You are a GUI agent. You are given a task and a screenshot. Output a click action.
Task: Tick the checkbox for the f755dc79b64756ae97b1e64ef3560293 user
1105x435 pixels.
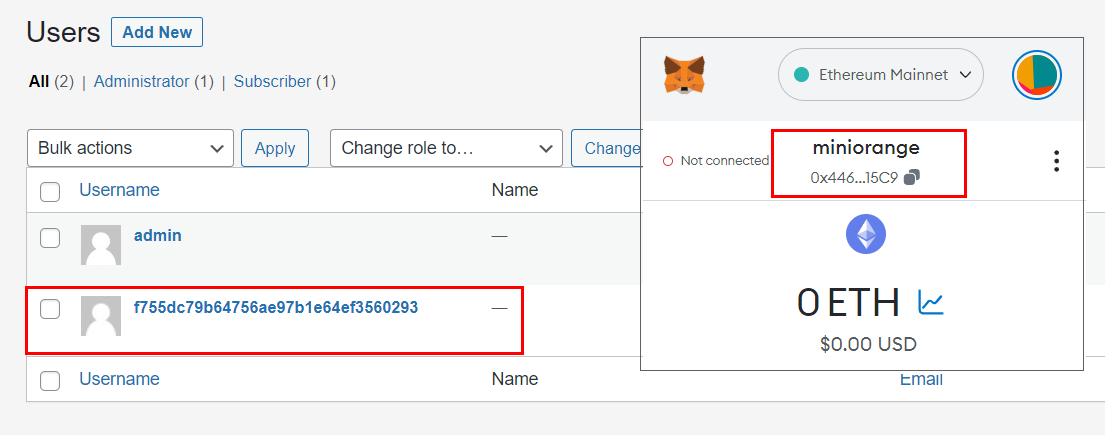(50, 308)
